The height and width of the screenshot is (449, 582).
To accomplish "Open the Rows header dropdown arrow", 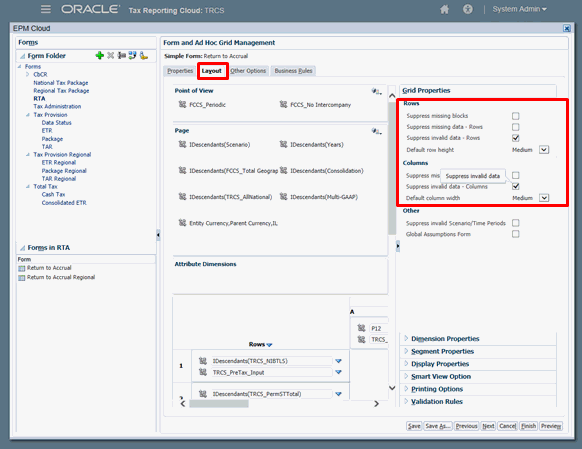I will (269, 345).
